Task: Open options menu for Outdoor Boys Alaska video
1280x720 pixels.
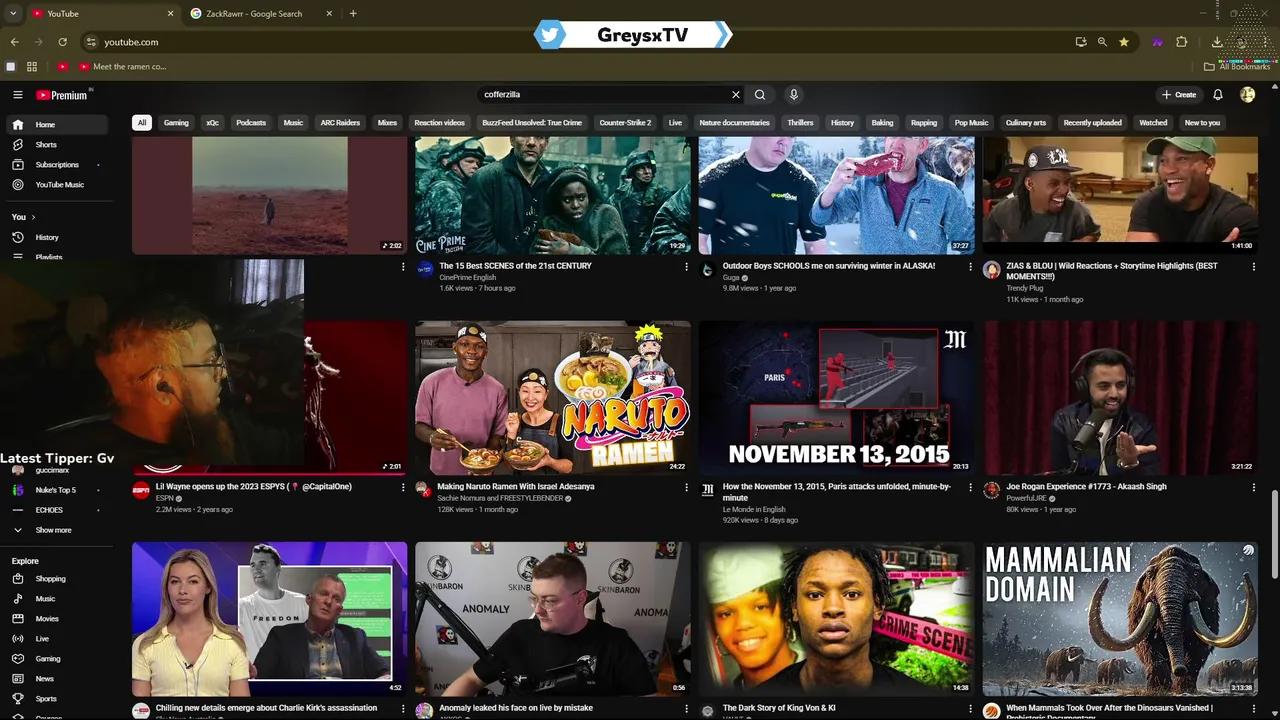Action: click(970, 267)
